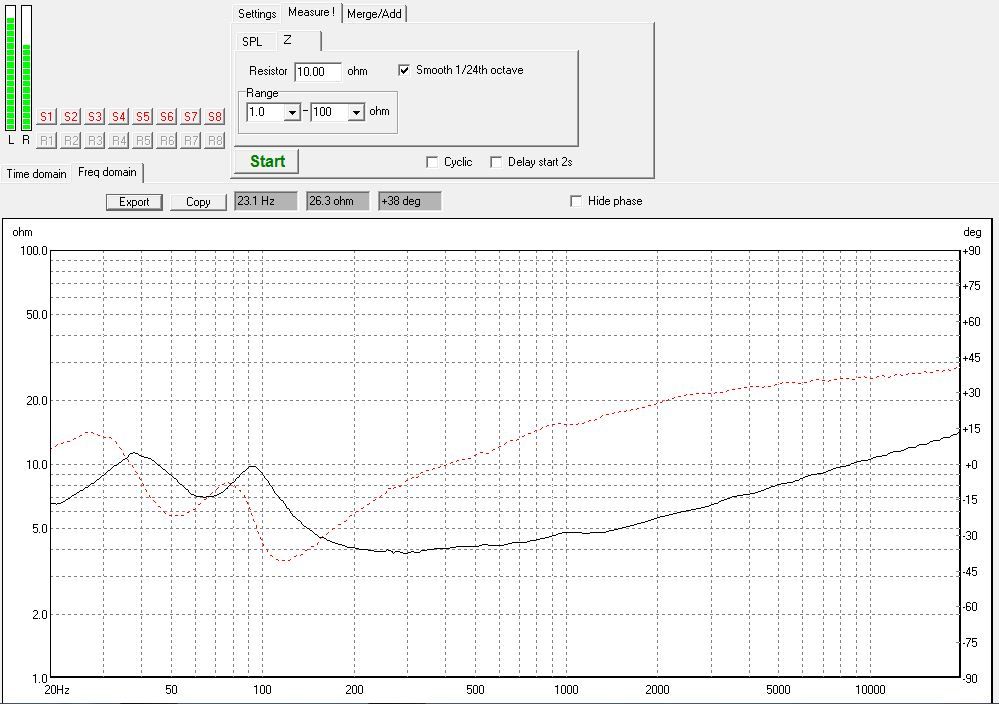
Task: Click the 1000 frequency axis label
Action: [x=566, y=690]
